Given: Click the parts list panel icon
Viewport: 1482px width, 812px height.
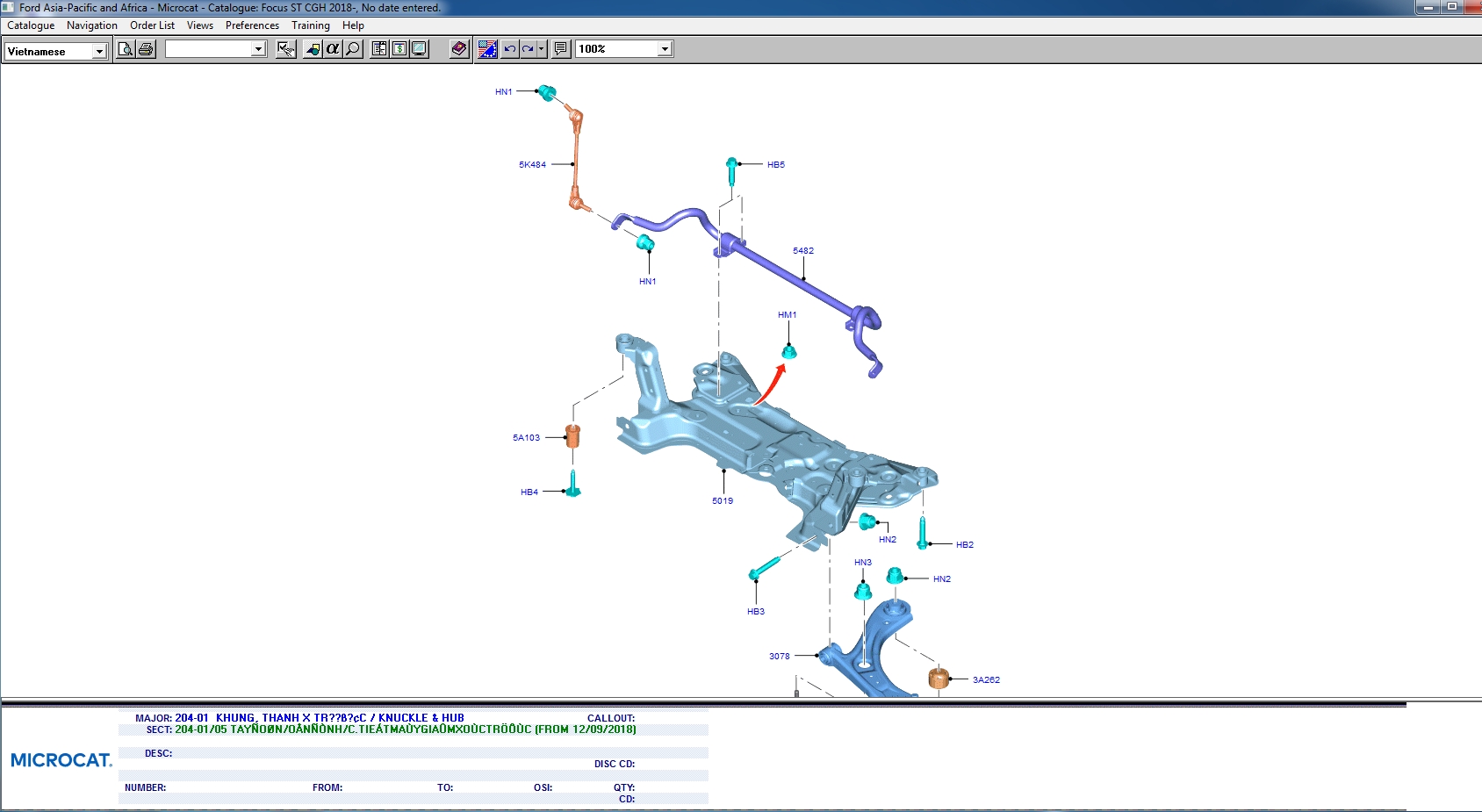Looking at the screenshot, I should 379,49.
